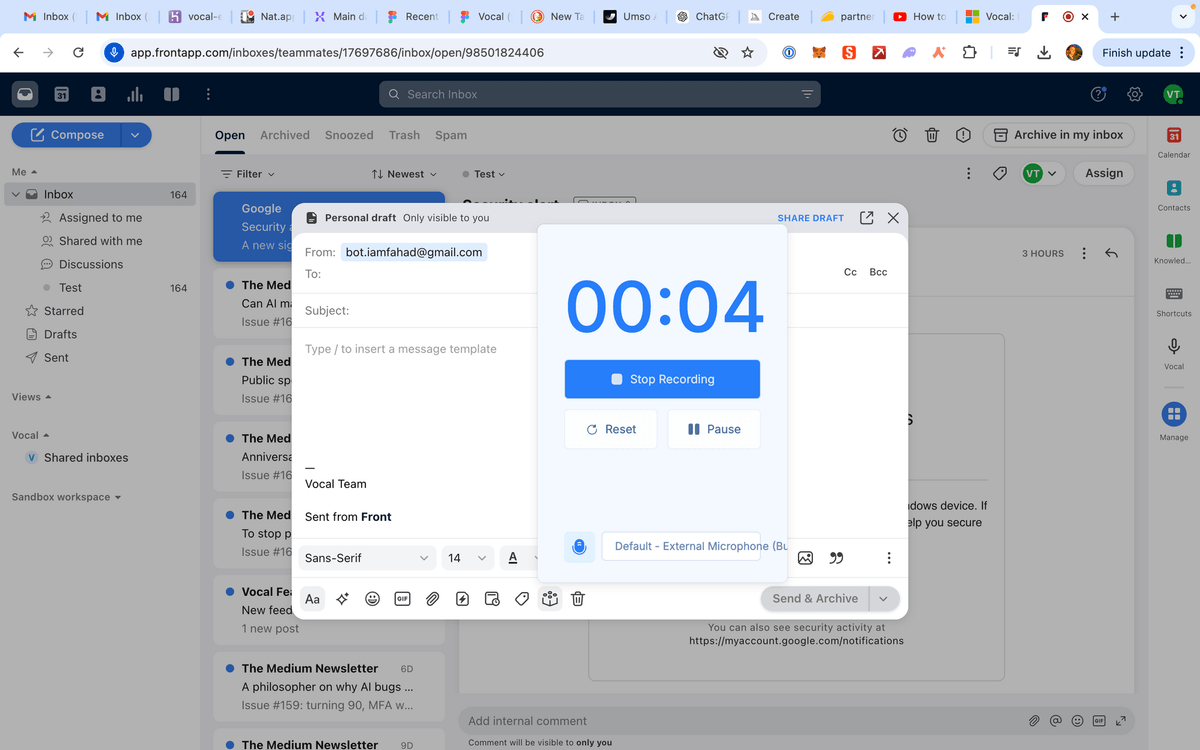1200x750 pixels.
Task: Open the GIF picker in the draft toolbar
Action: (402, 599)
